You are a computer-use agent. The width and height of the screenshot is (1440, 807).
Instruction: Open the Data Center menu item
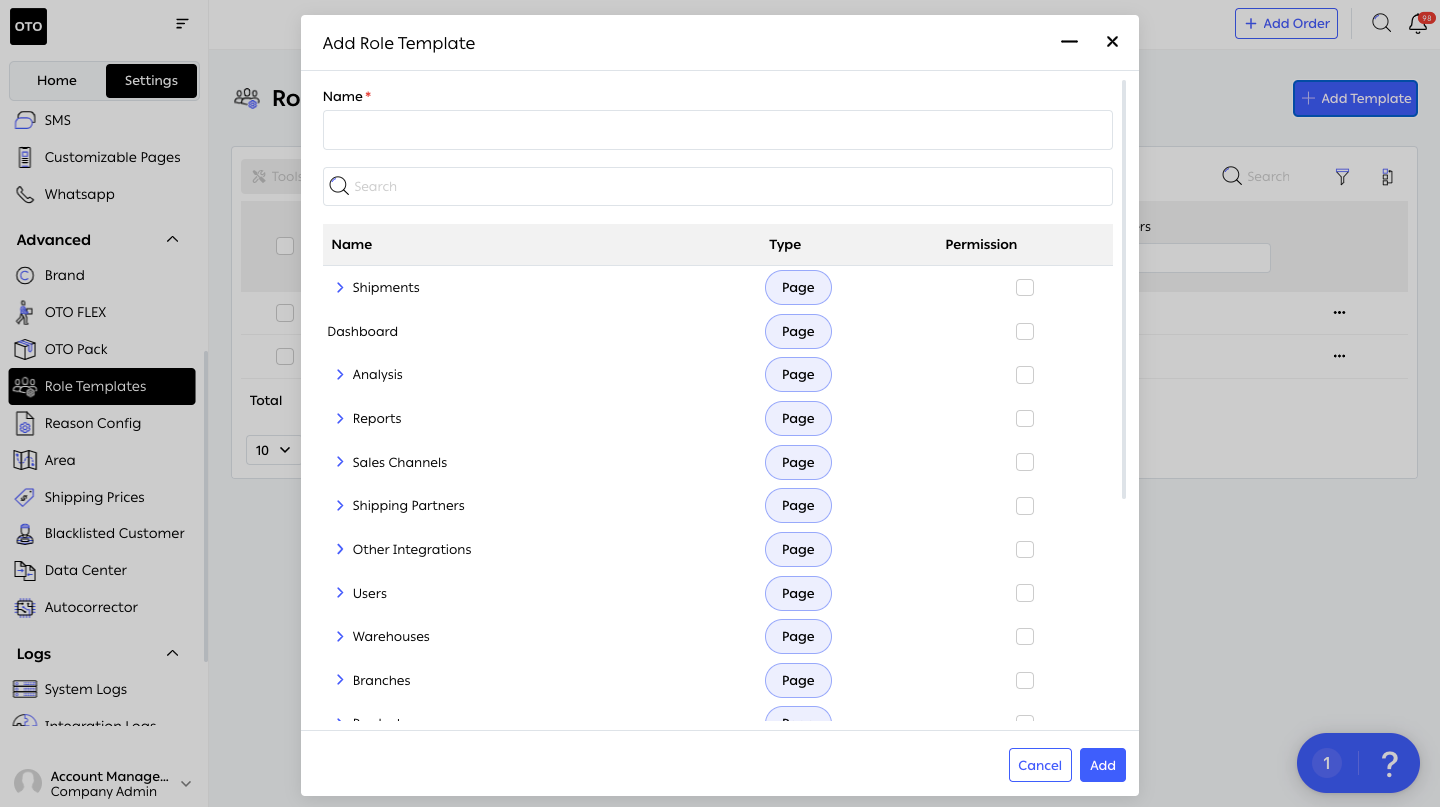[x=85, y=570]
